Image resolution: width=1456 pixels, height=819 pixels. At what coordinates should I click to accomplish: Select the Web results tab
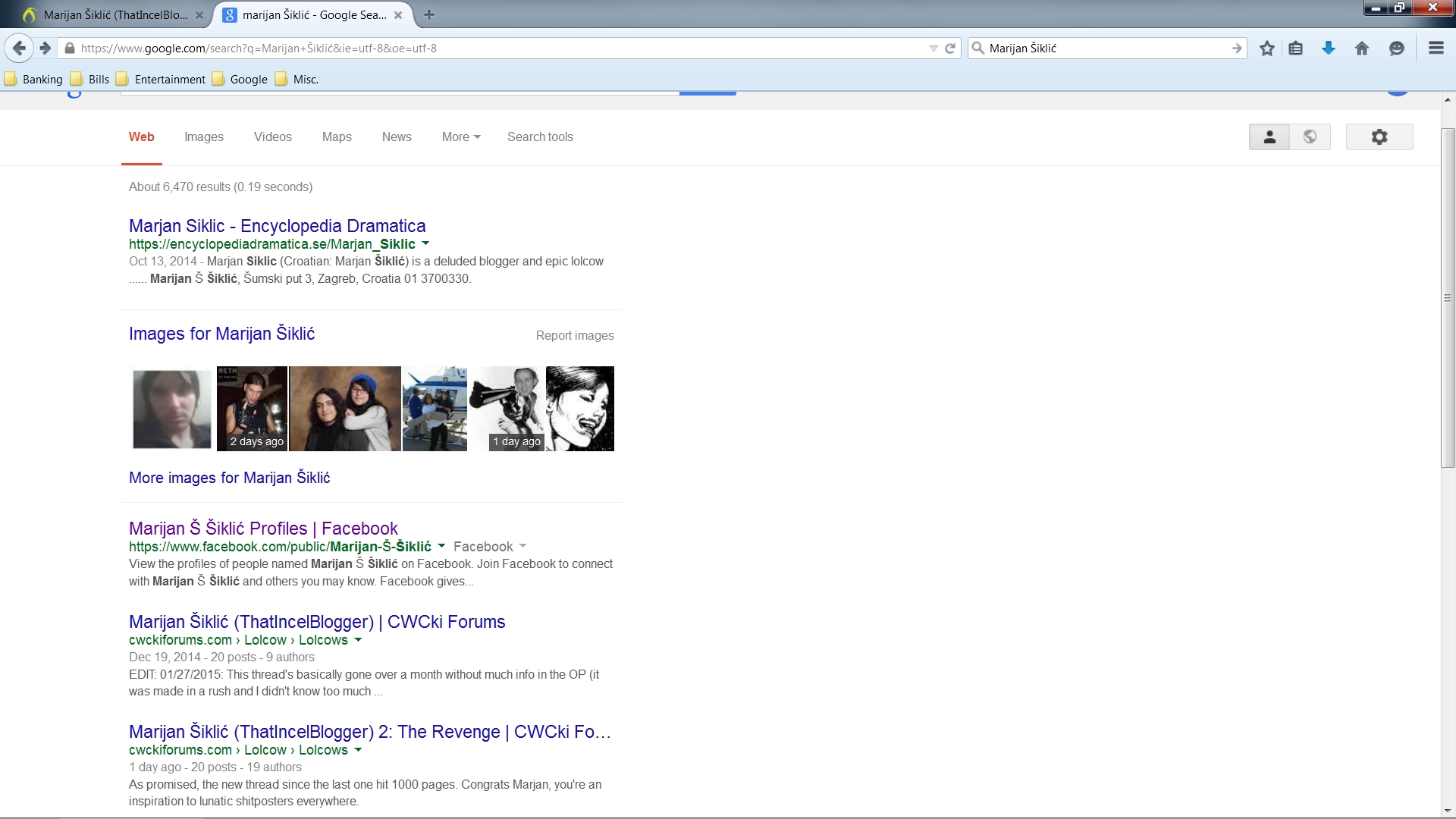[x=141, y=136]
